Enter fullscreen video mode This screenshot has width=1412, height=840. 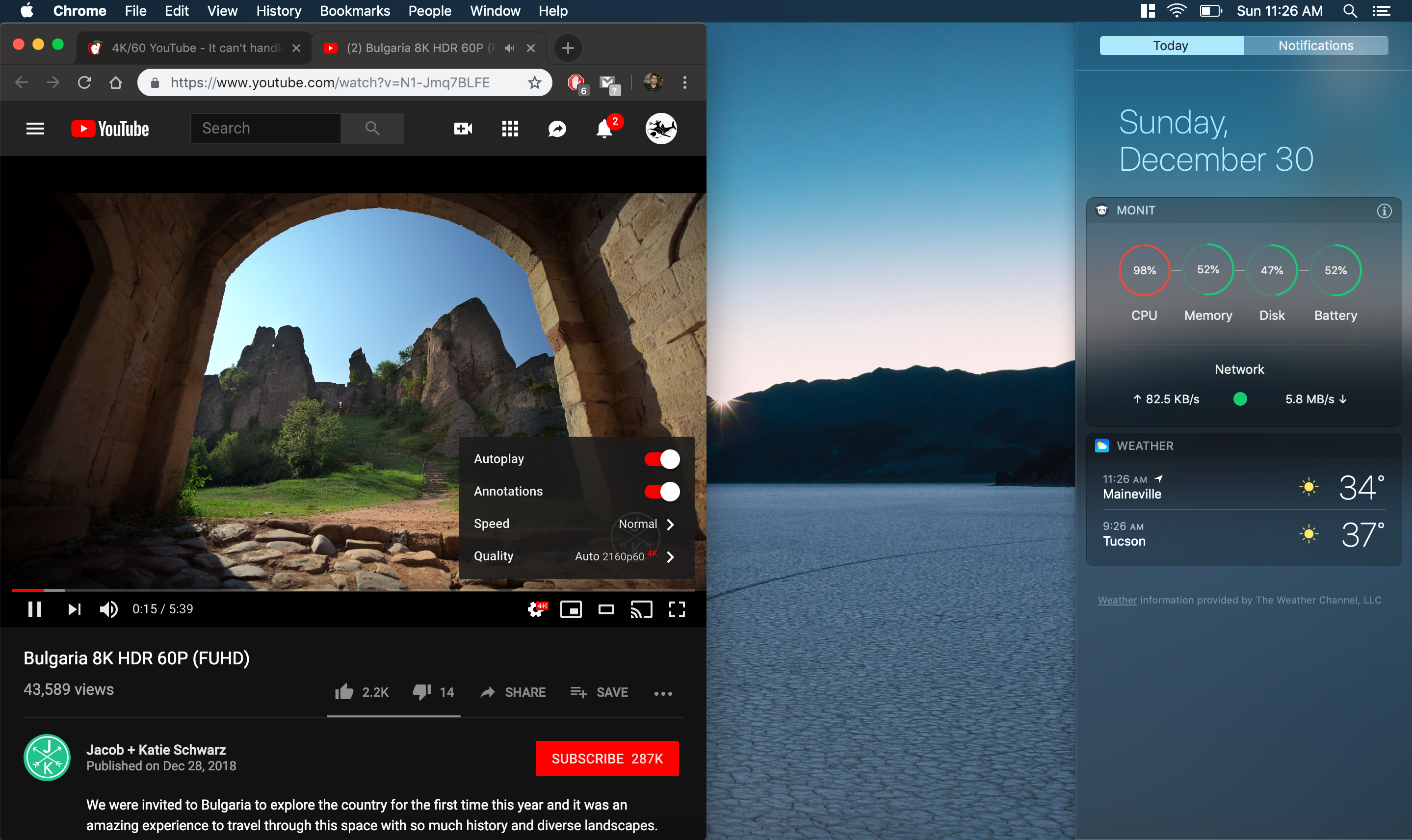[677, 609]
